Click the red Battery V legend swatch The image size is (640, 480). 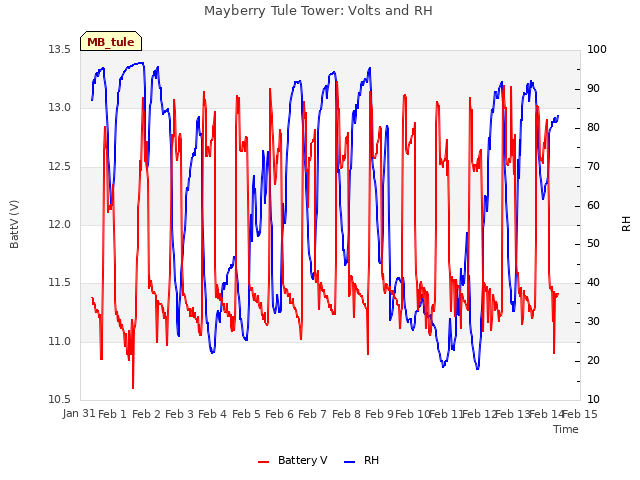click(x=264, y=462)
